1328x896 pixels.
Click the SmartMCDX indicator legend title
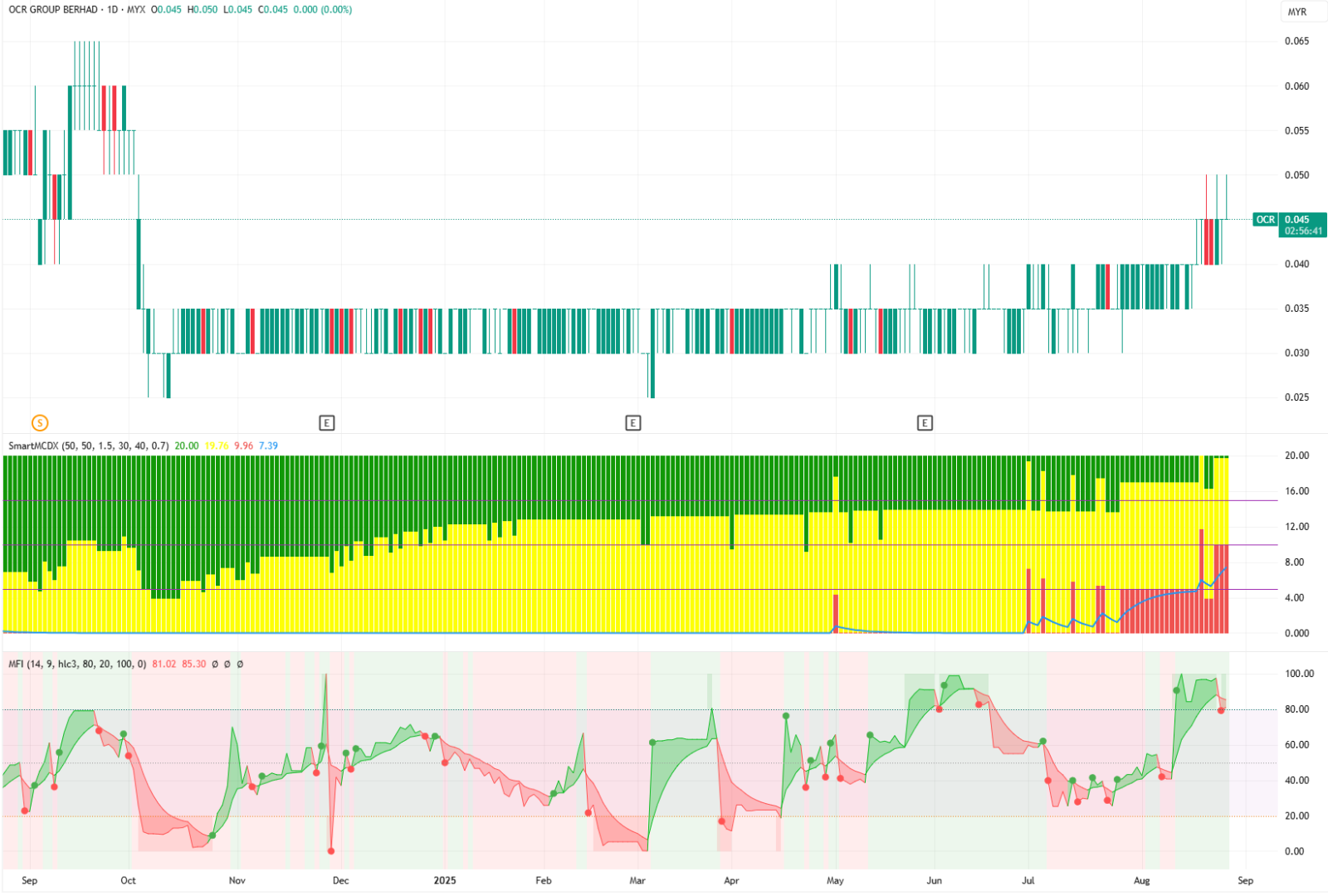[89, 446]
